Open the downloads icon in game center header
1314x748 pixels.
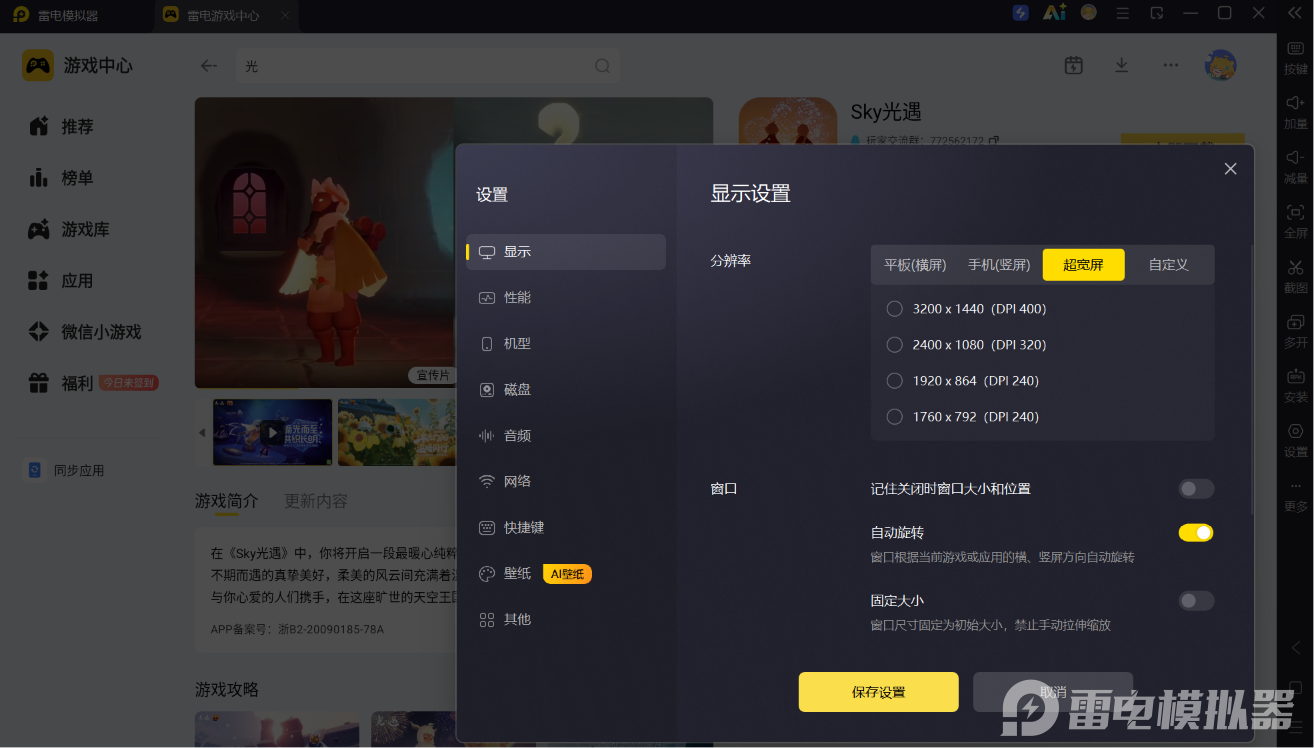1121,65
